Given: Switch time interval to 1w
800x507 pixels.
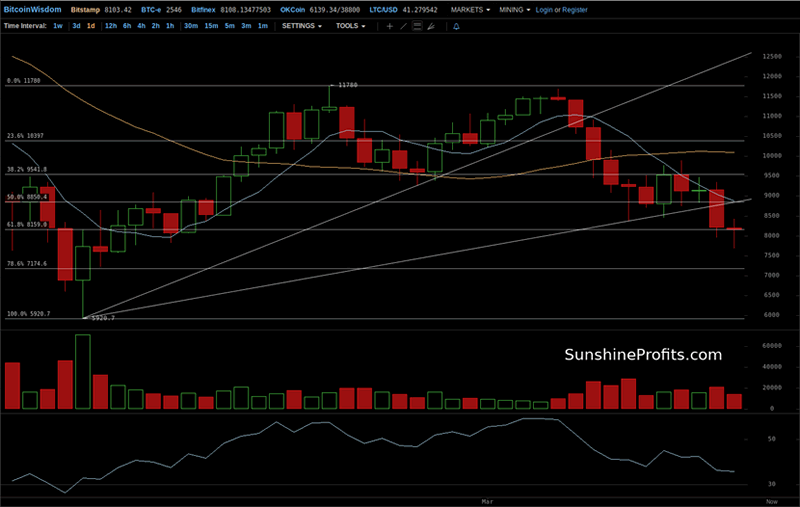Looking at the screenshot, I should (x=58, y=26).
